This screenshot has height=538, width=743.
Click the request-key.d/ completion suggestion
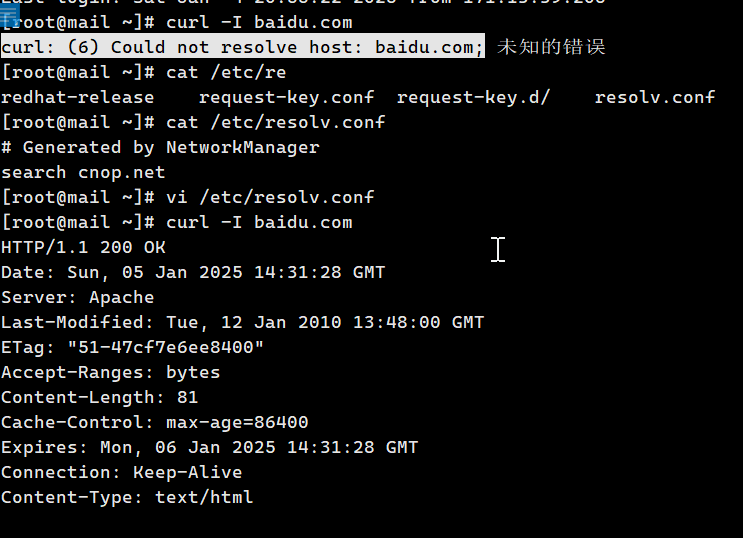[x=473, y=97]
